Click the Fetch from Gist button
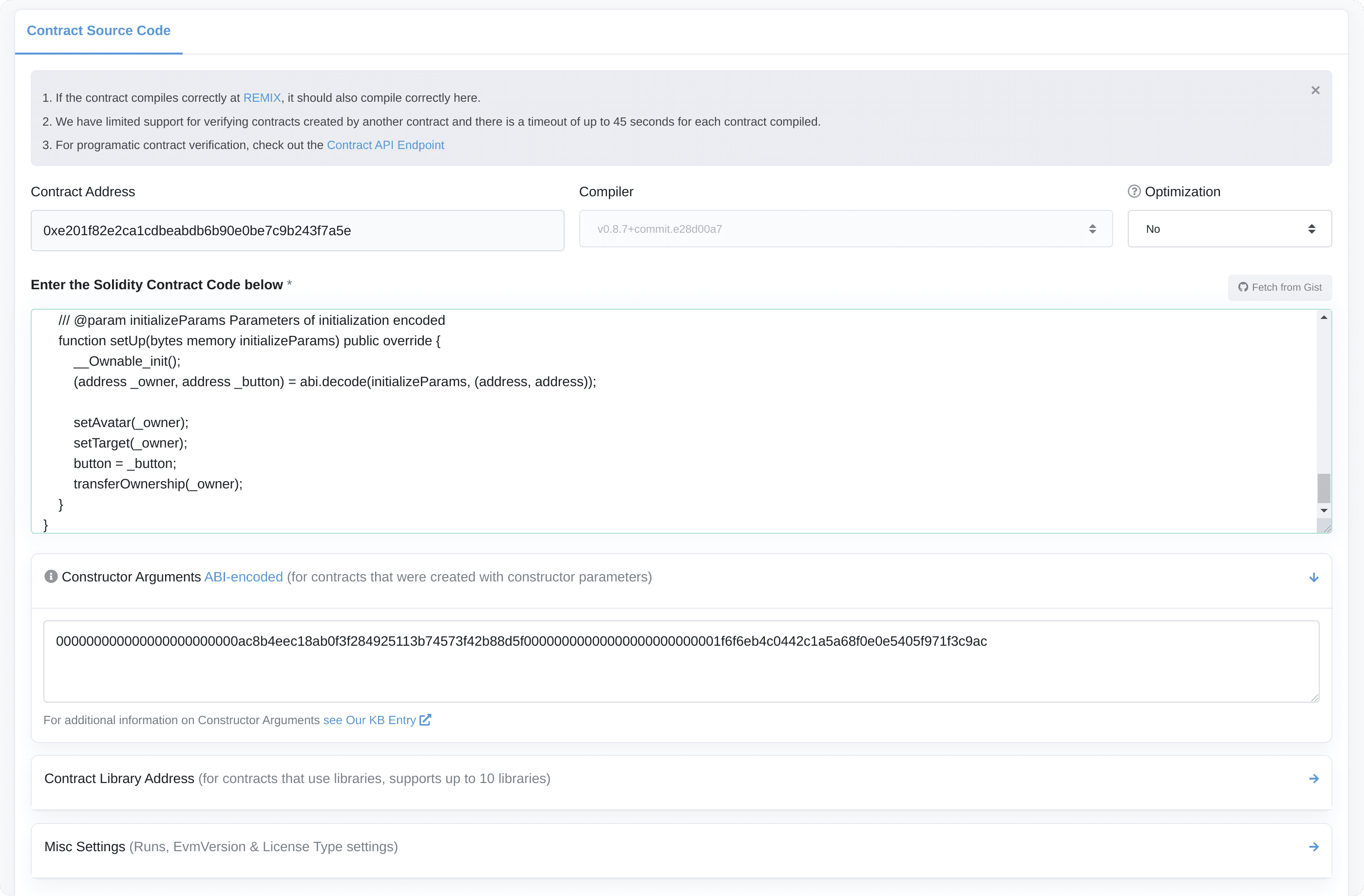 pos(1280,287)
